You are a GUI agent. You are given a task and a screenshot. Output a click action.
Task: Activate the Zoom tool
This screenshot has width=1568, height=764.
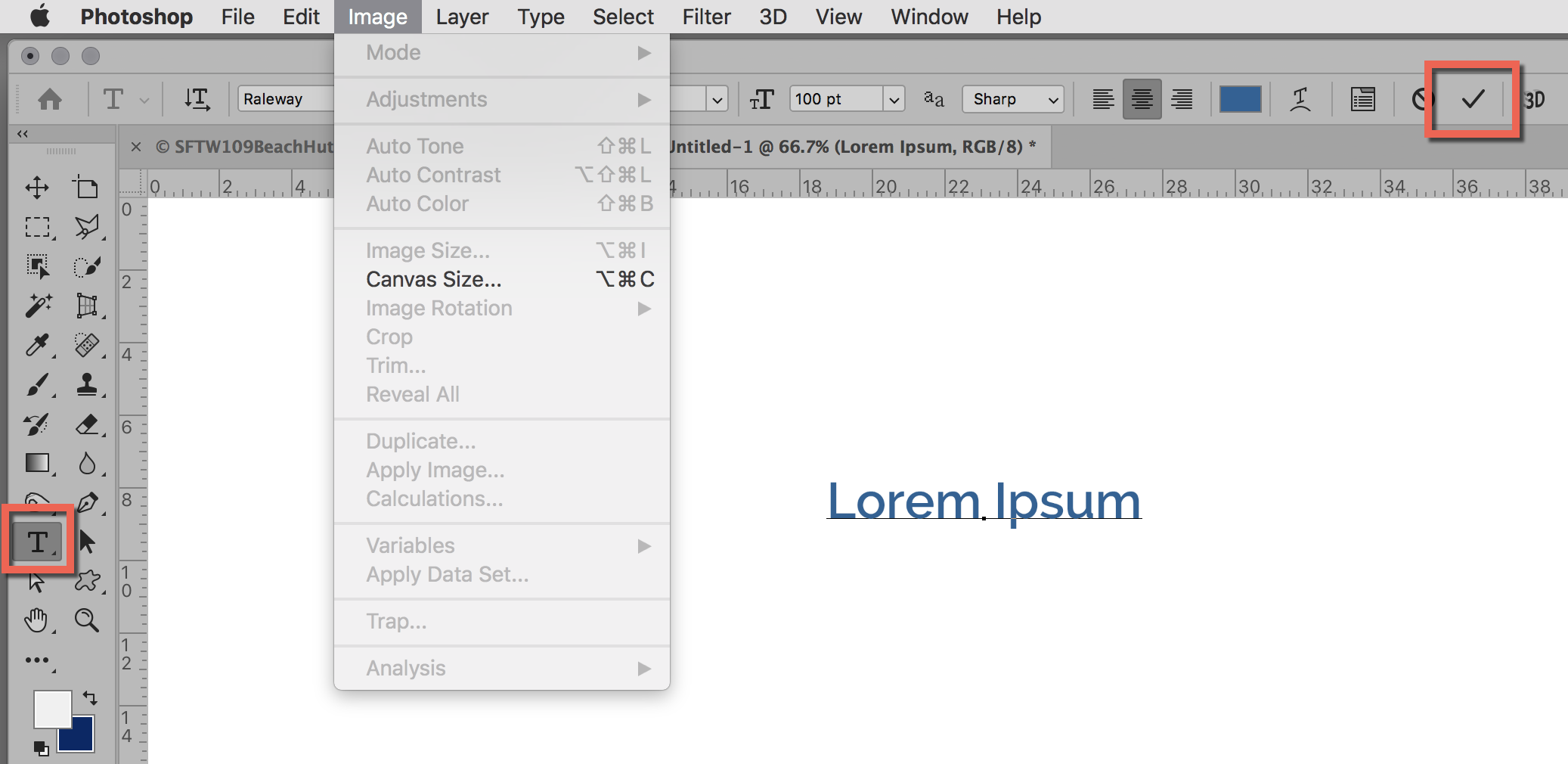[x=87, y=620]
